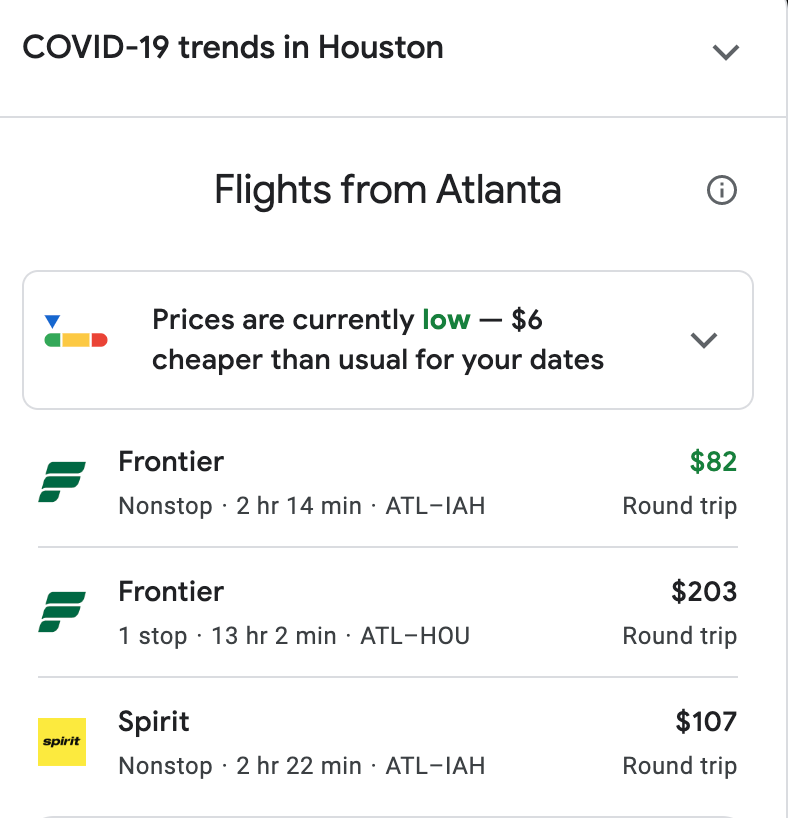This screenshot has width=788, height=818.
Task: Expand the price insights chevron
Action: pyautogui.click(x=704, y=340)
